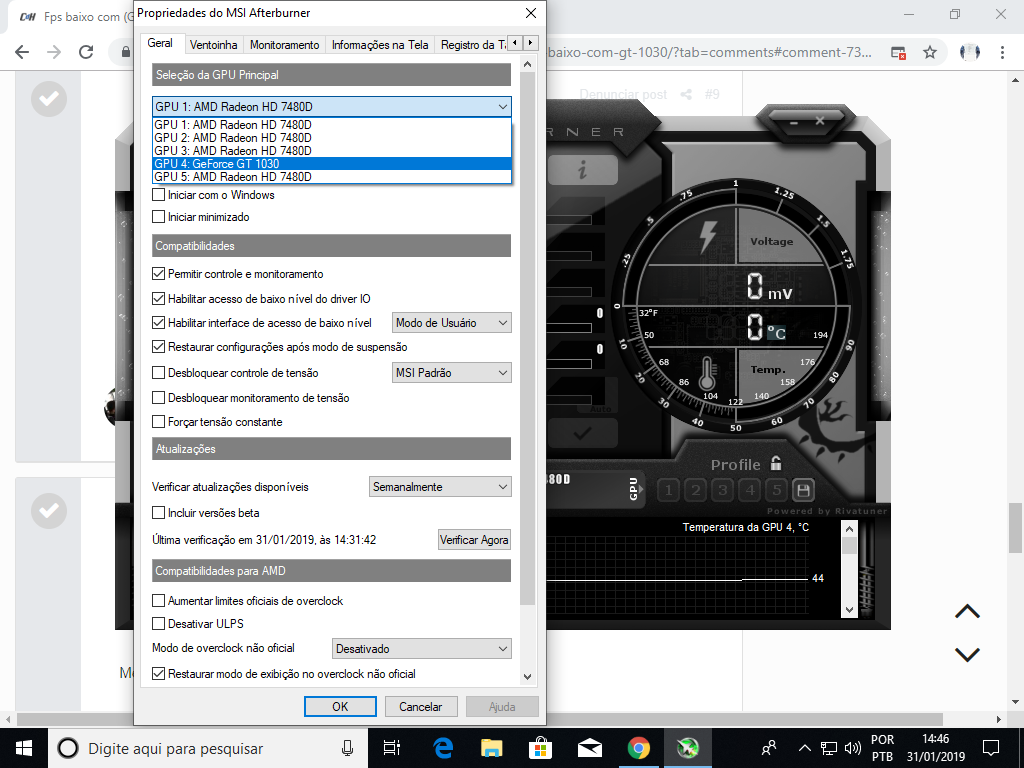The width and height of the screenshot is (1024, 768).
Task: Bookmark page with Chrome star icon
Action: point(930,52)
